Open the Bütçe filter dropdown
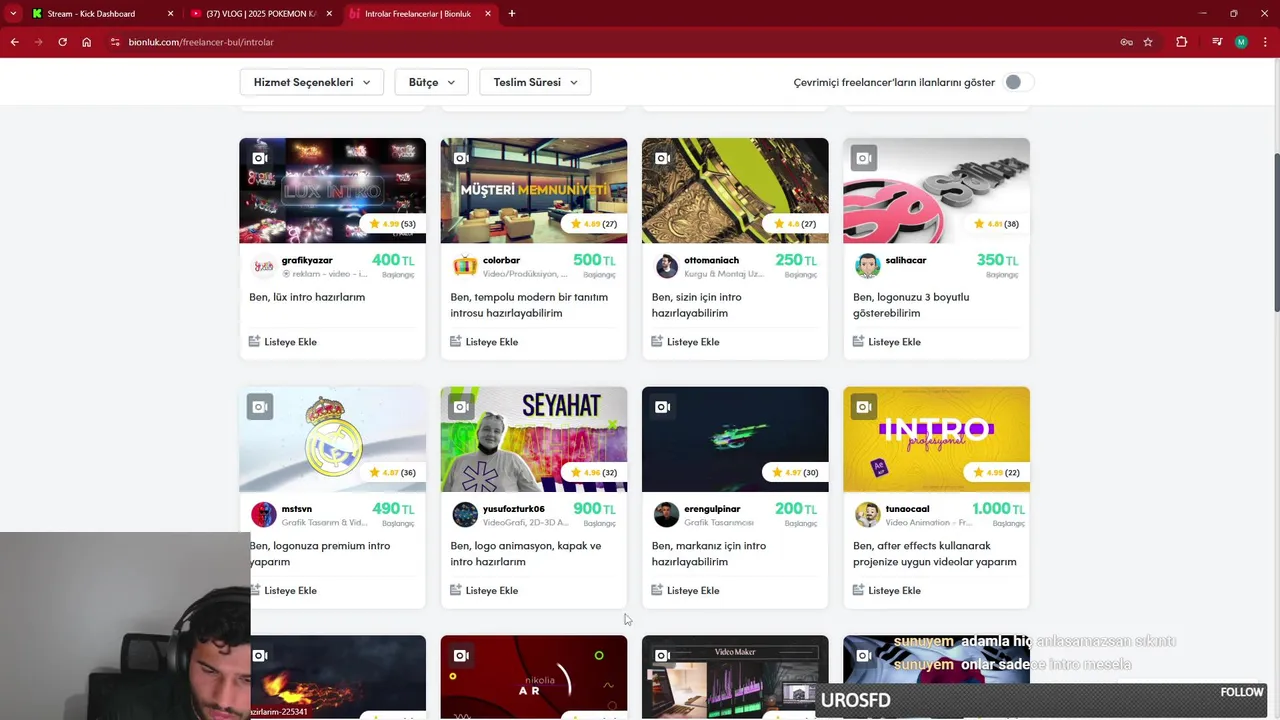The image size is (1280, 720). 432,82
